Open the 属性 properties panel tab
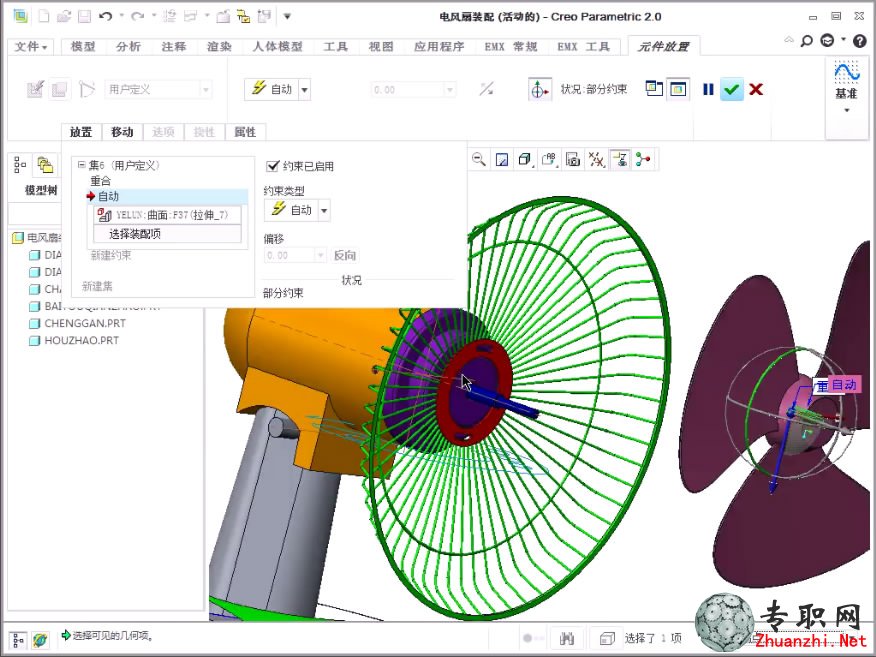The width and height of the screenshot is (876, 657). (245, 132)
